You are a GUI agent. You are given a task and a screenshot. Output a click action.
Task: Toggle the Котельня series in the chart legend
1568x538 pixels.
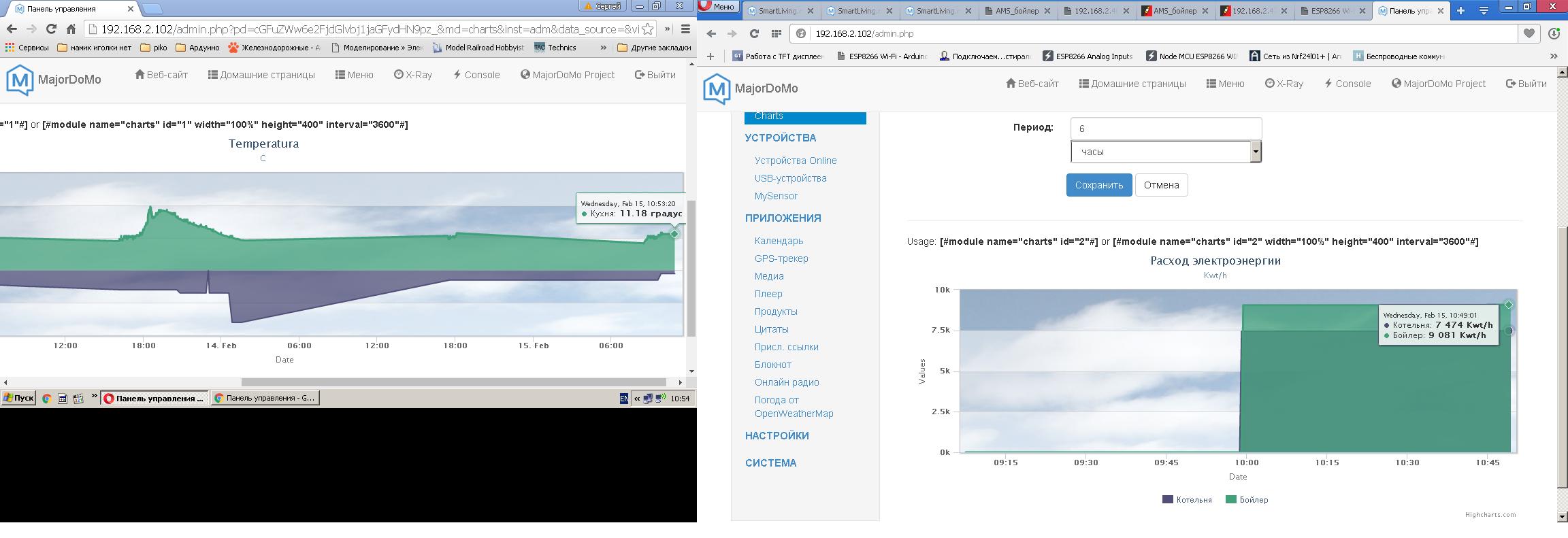click(1187, 499)
